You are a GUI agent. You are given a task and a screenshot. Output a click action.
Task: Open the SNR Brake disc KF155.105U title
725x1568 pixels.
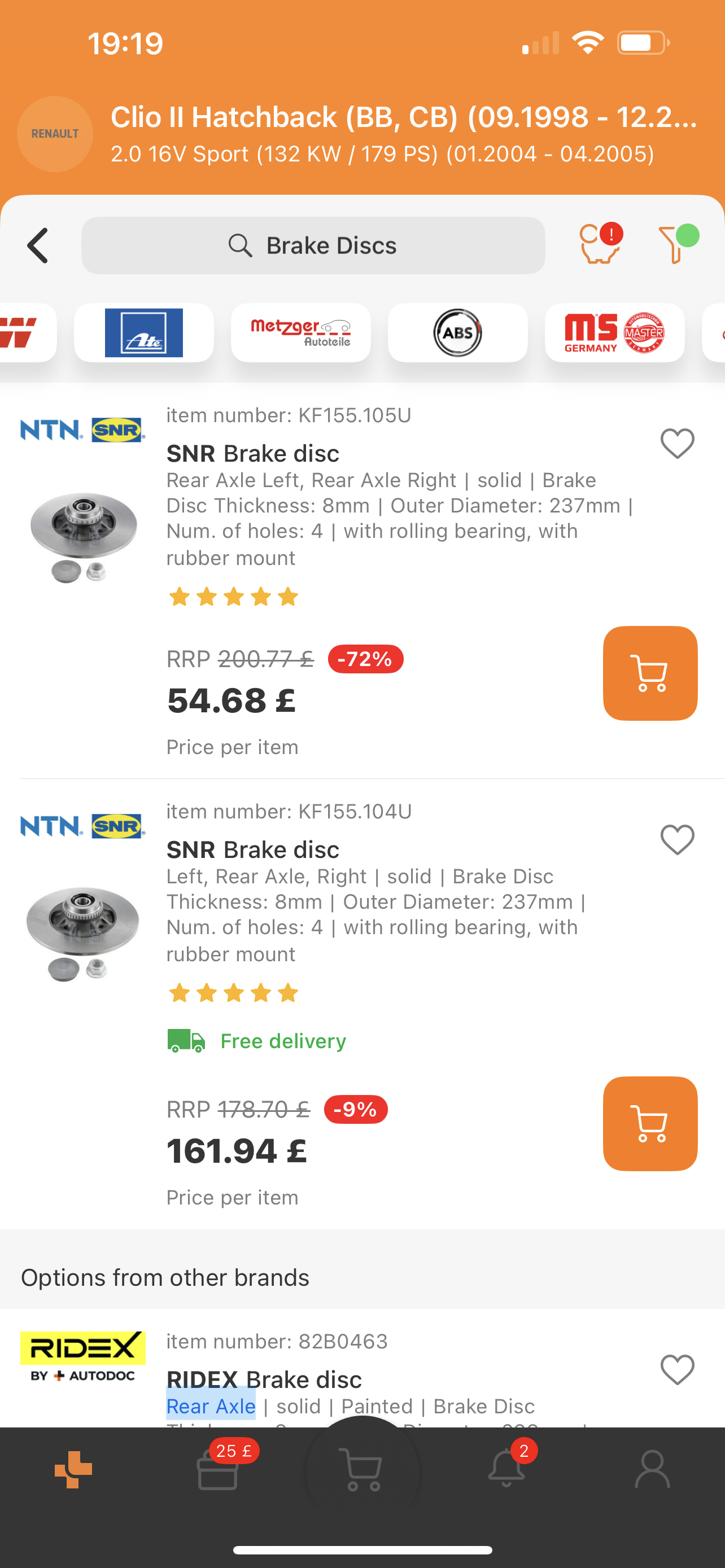252,453
